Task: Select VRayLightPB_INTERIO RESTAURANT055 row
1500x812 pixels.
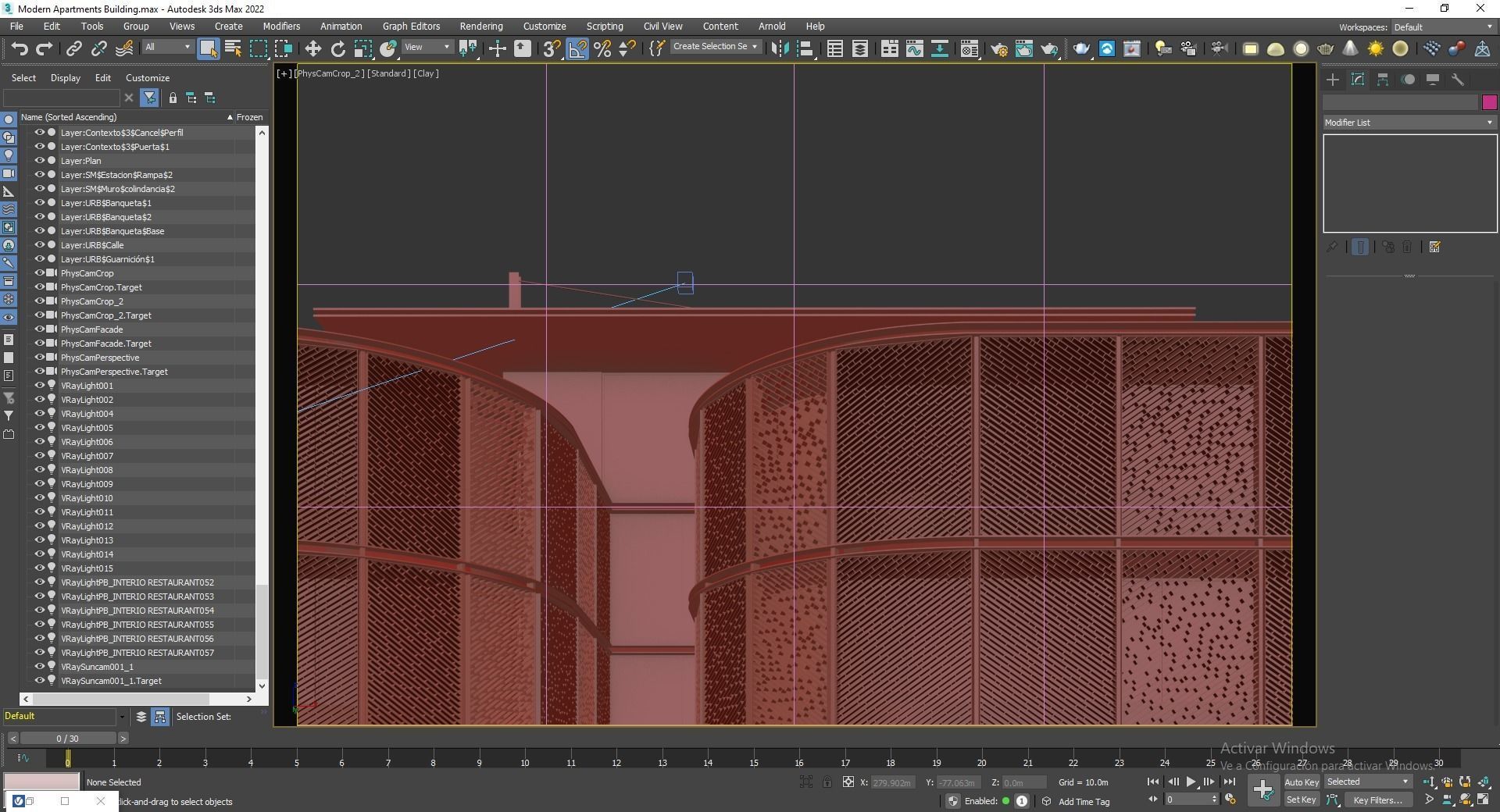Action: [x=137, y=625]
